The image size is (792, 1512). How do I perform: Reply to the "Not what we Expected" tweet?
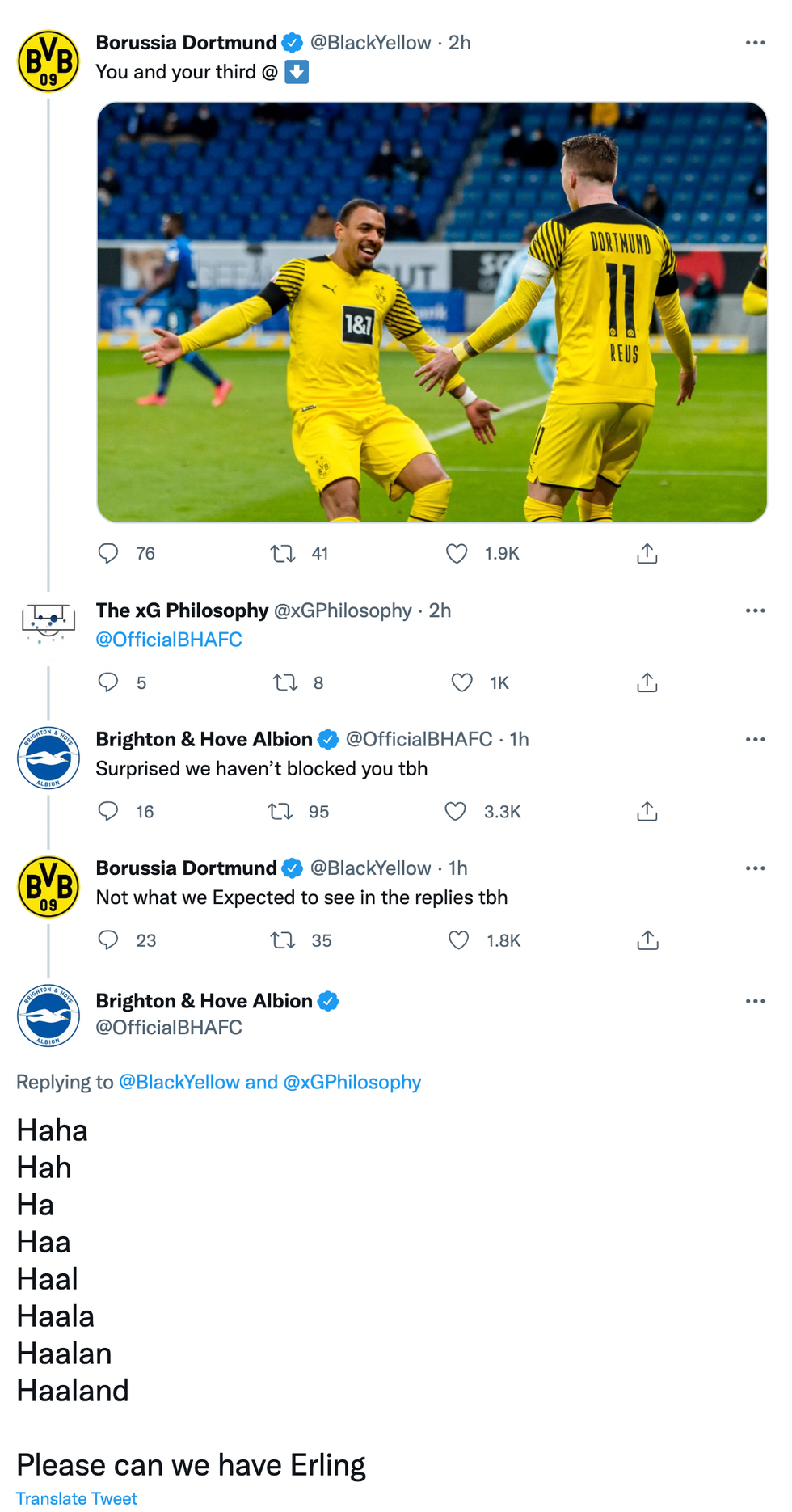click(x=109, y=940)
